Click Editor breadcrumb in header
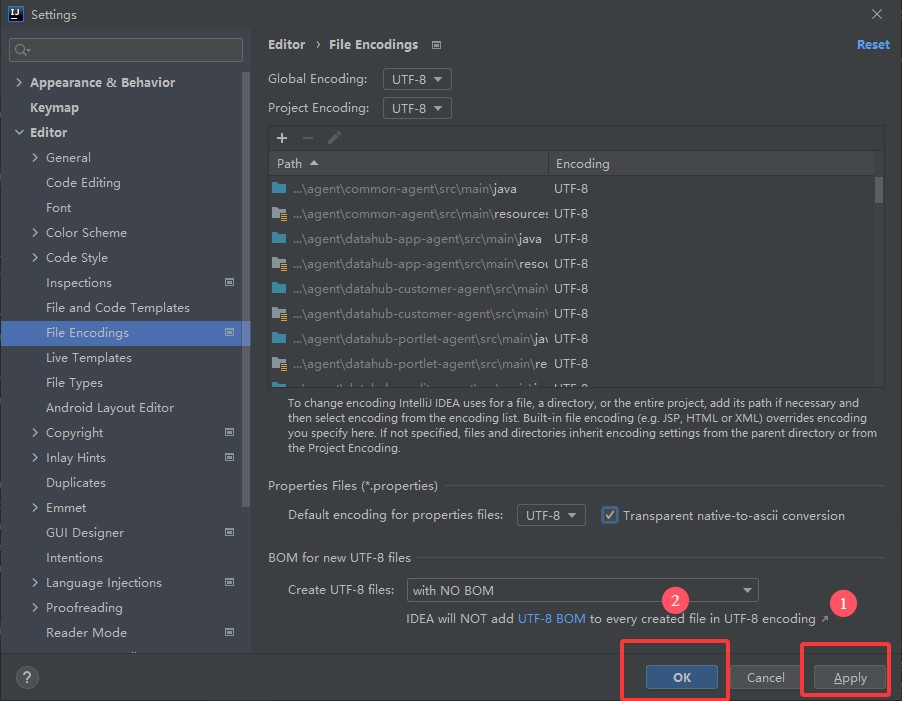The height and width of the screenshot is (701, 902). (286, 44)
